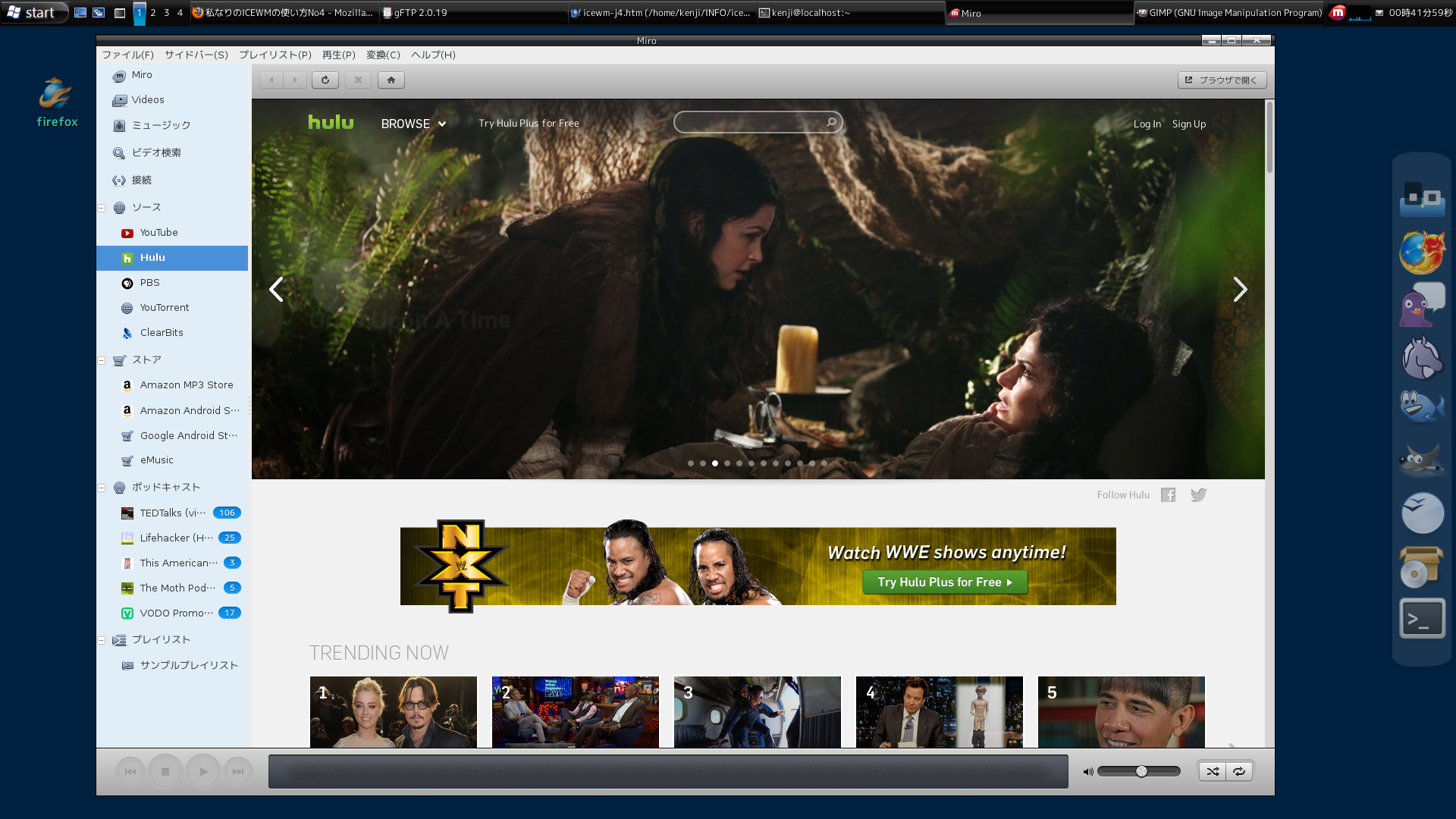This screenshot has height=819, width=1456.
Task: Click the Log In link
Action: pos(1147,124)
